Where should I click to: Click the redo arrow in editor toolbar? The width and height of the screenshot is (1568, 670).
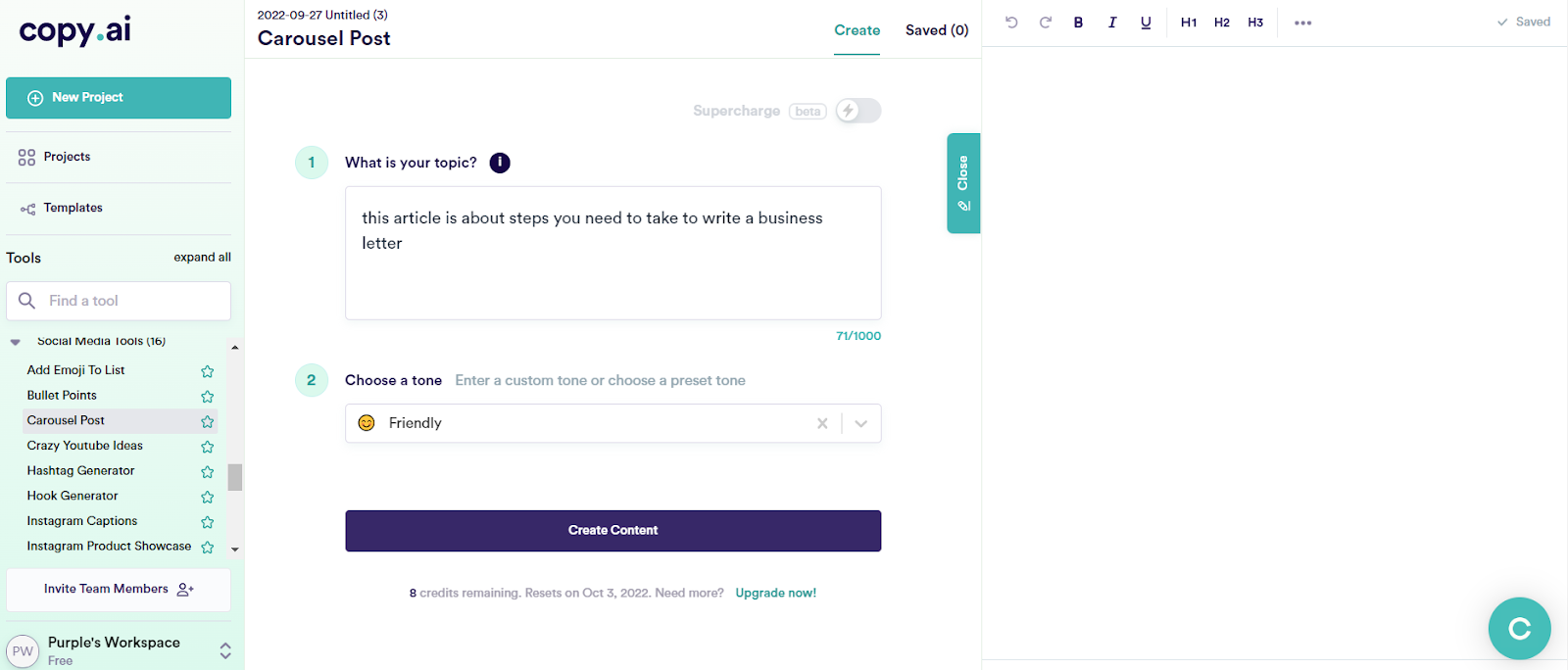(x=1046, y=23)
